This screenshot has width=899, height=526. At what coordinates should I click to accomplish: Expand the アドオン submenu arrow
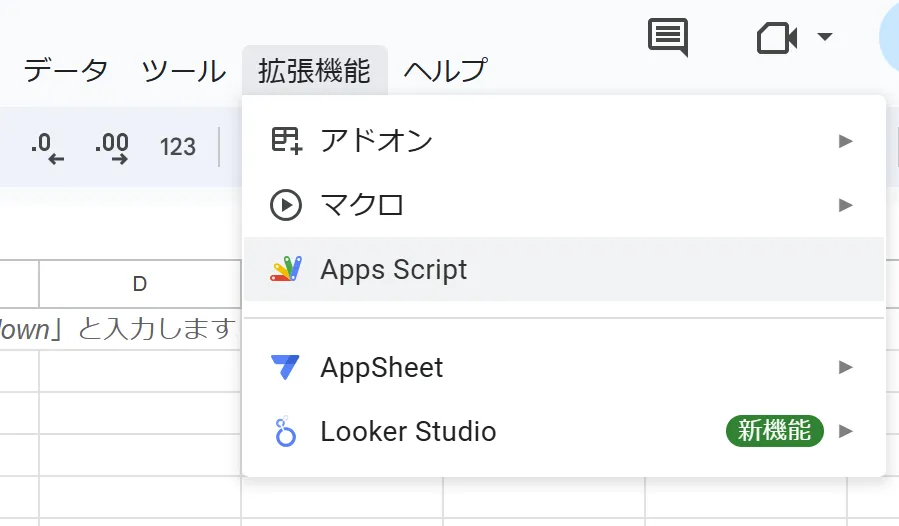[845, 141]
